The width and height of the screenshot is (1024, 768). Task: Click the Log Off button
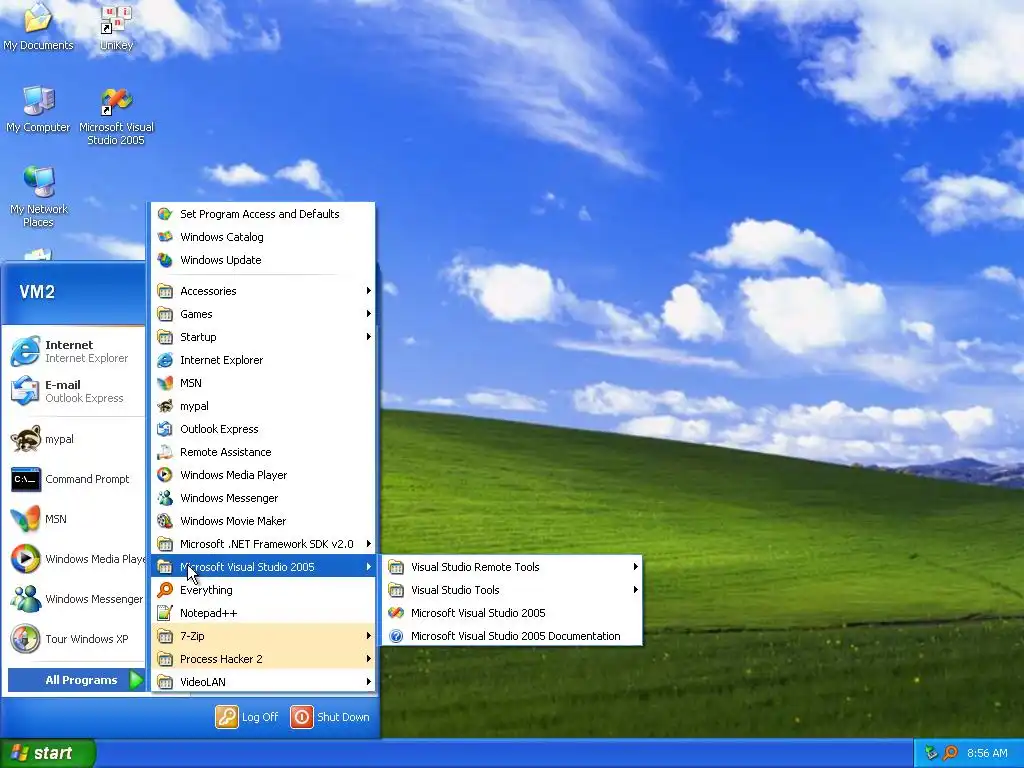[248, 717]
